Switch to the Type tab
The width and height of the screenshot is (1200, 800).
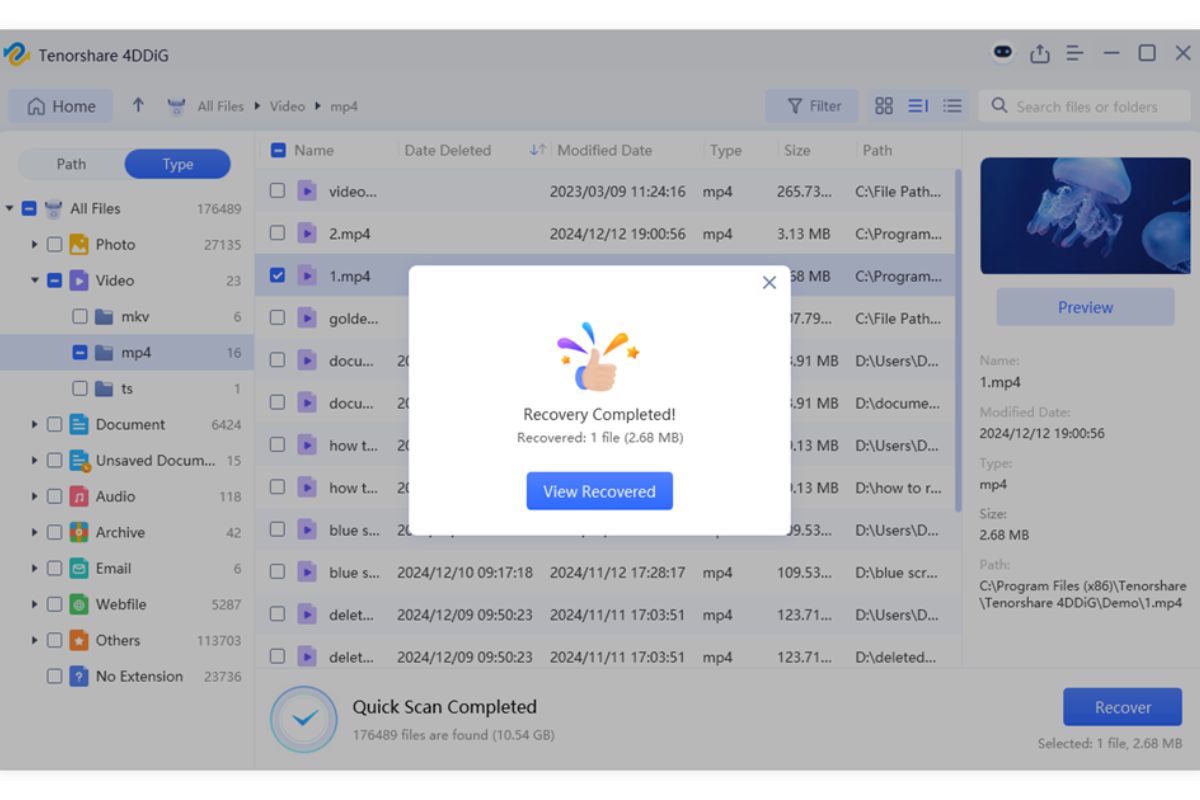point(178,164)
